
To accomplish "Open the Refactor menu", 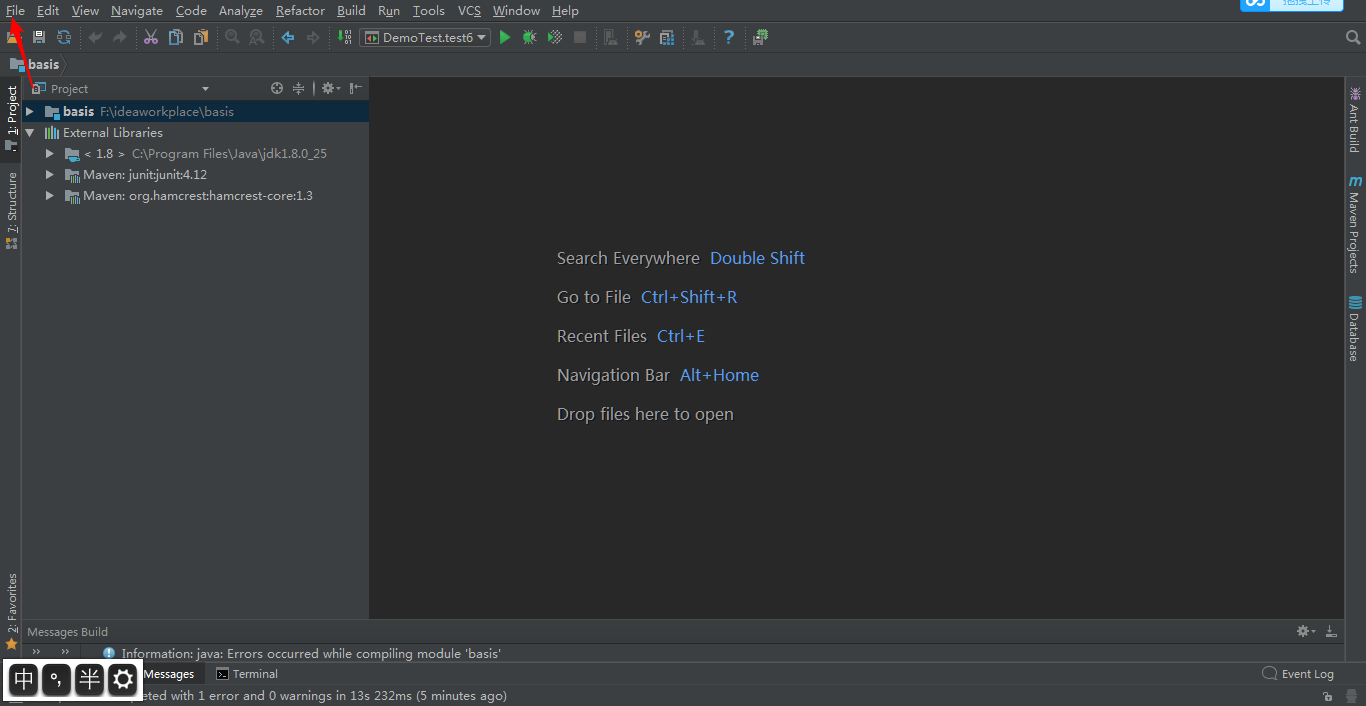I will pos(300,10).
